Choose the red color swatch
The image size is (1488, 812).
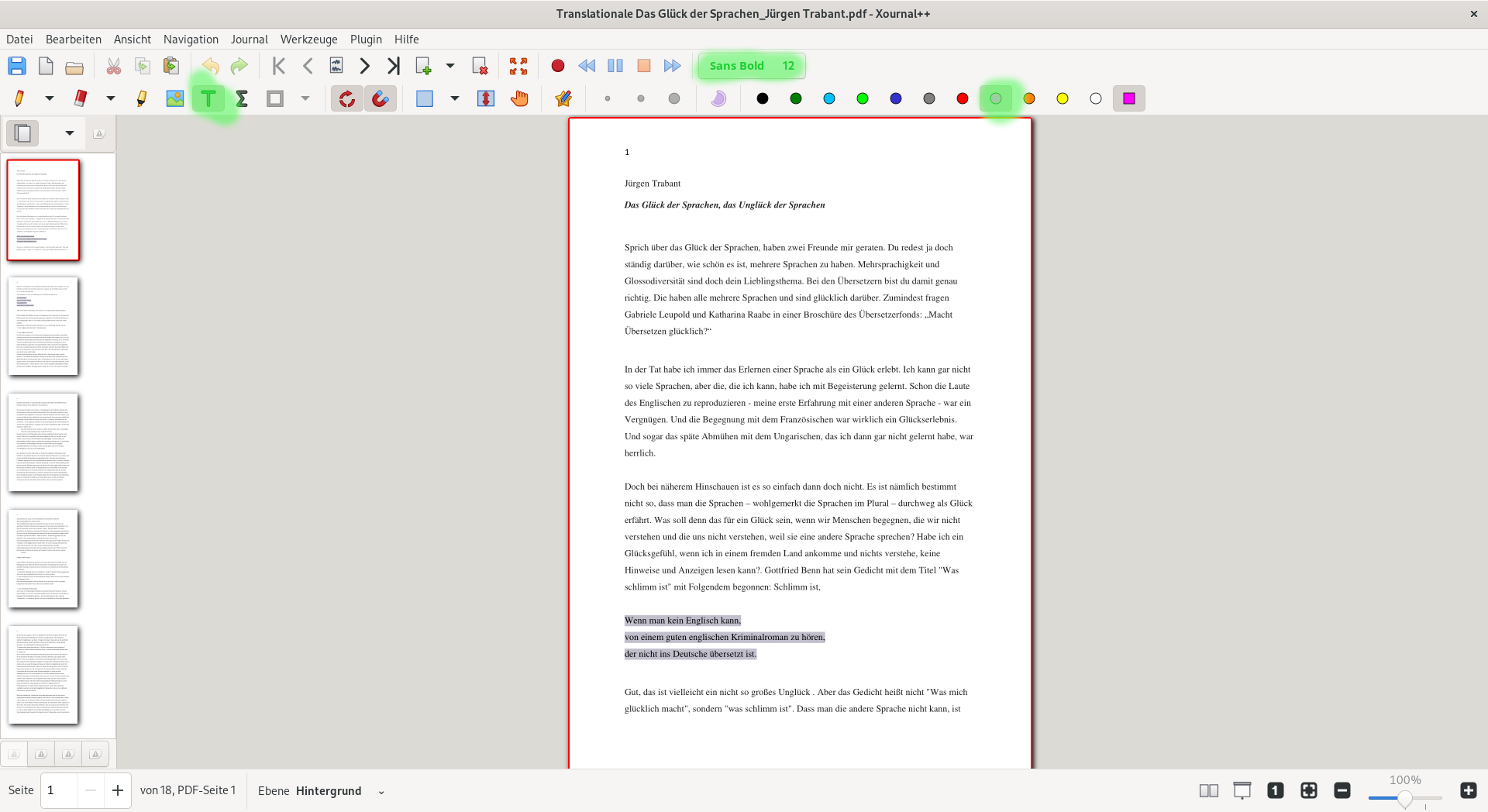(x=963, y=98)
